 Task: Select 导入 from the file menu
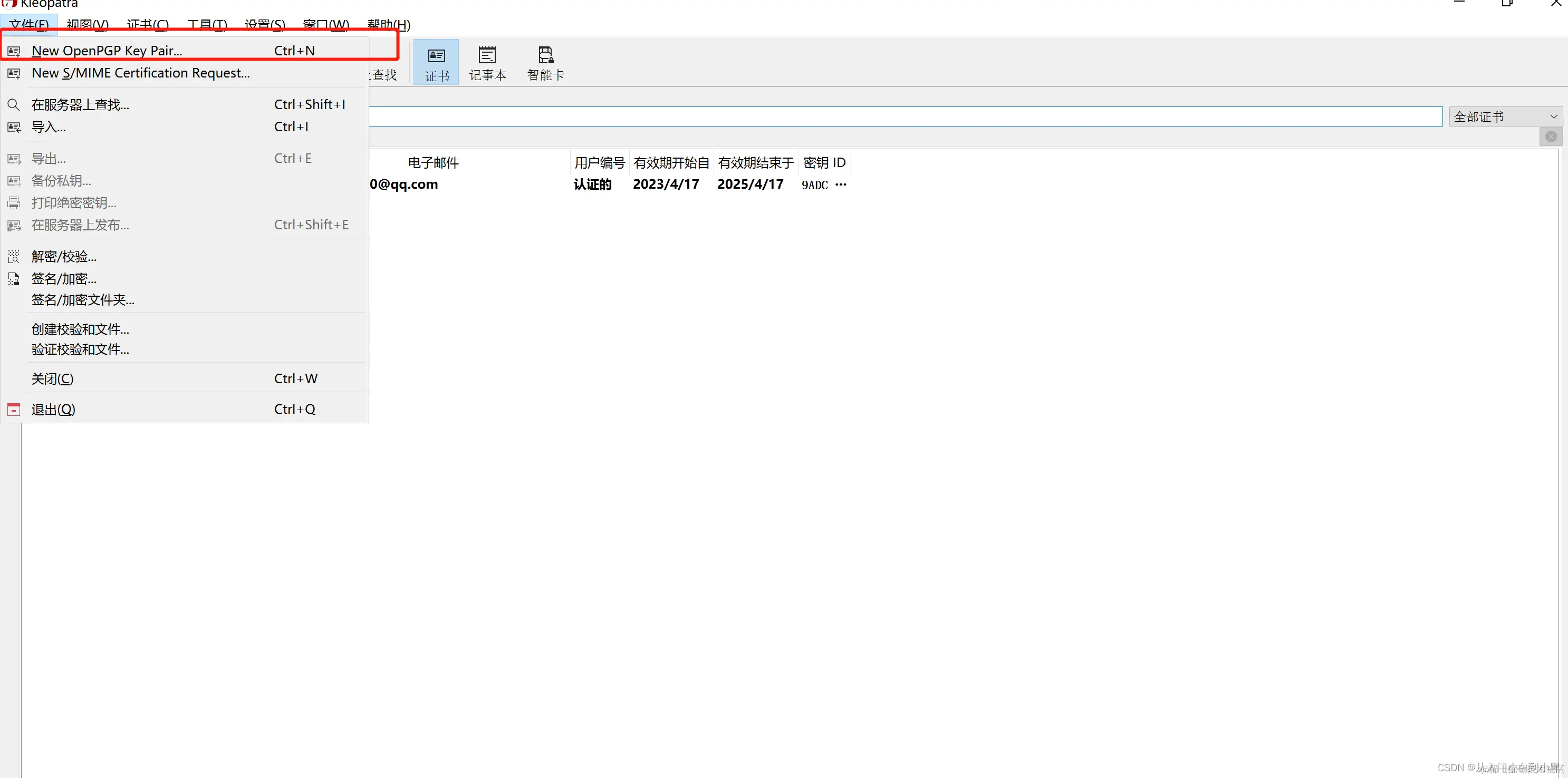pos(185,127)
